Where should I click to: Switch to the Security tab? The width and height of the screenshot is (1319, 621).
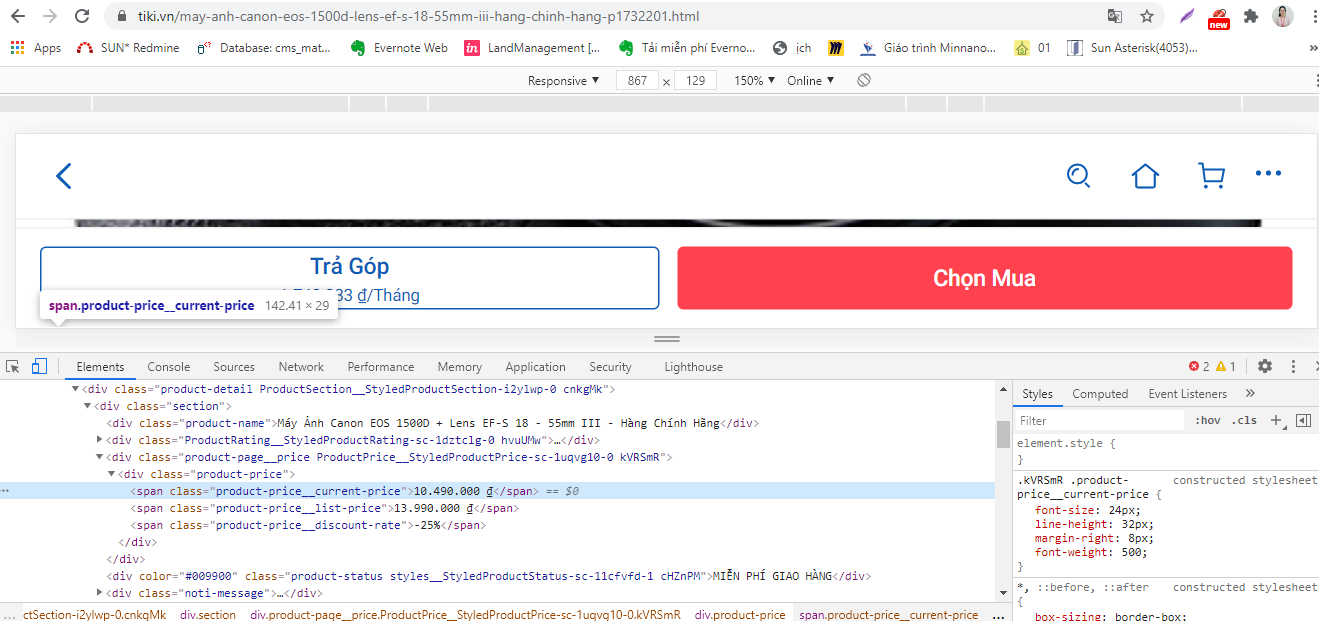click(x=610, y=367)
